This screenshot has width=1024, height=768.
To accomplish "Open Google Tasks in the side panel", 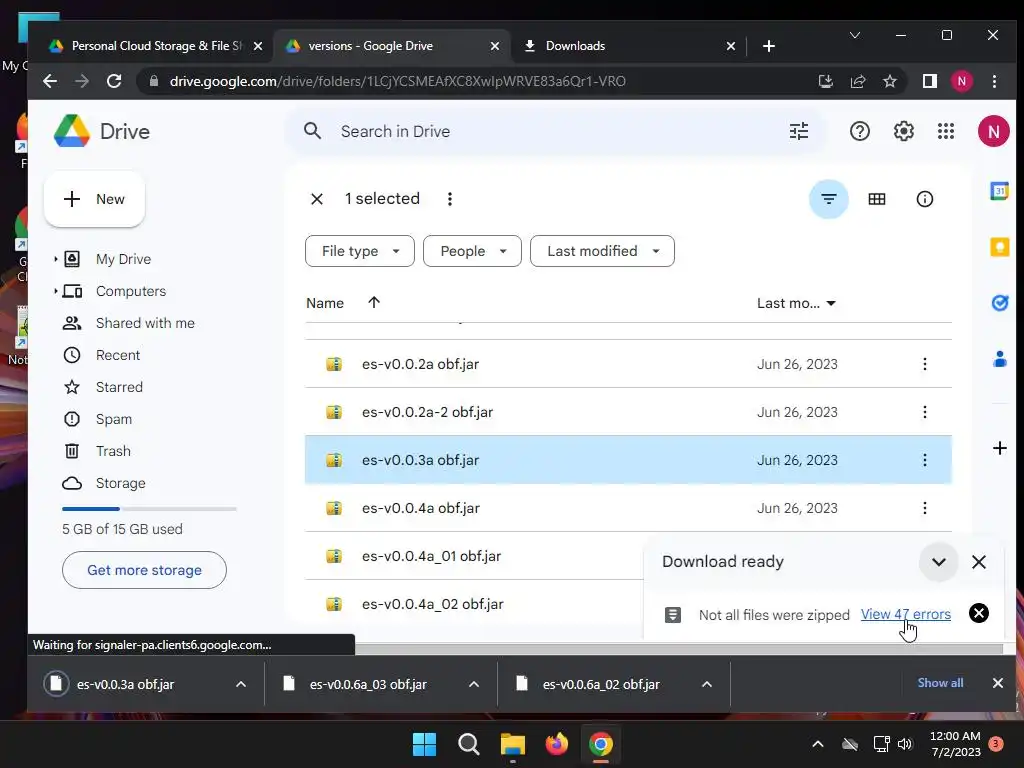I will pos(999,303).
